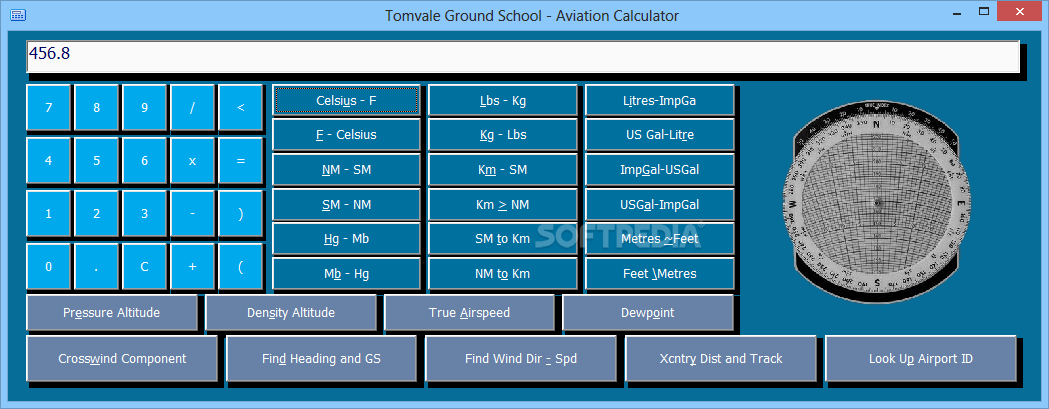Convert using Lbs - Kg button
The width and height of the screenshot is (1049, 409).
click(503, 100)
